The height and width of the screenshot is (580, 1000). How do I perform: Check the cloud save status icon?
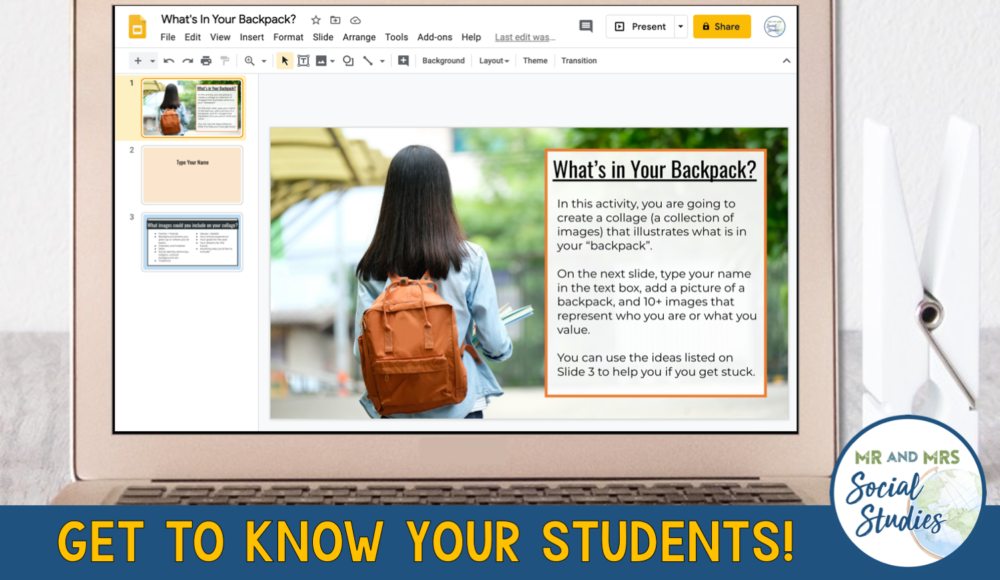(355, 20)
